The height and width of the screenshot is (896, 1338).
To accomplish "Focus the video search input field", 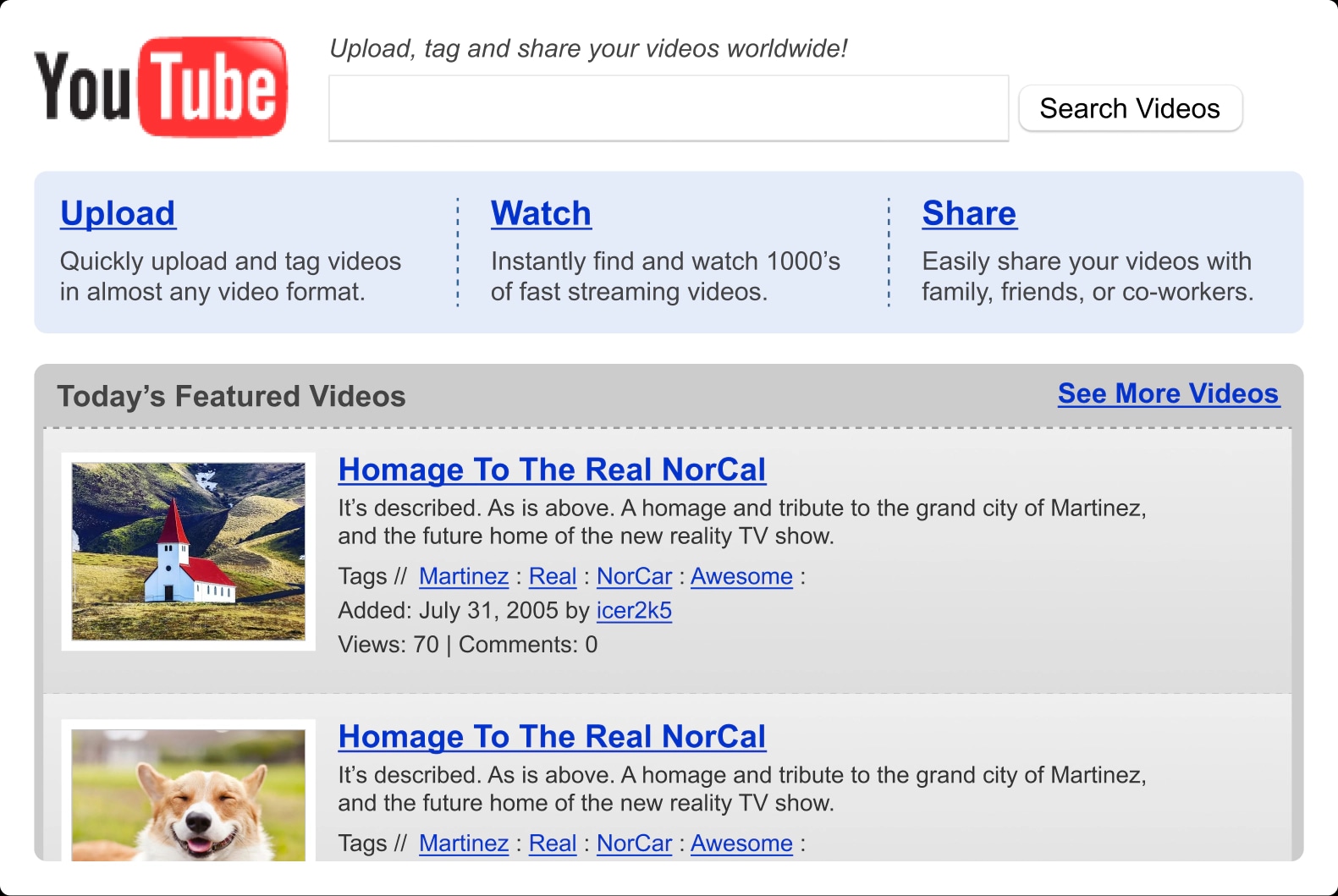I will click(669, 108).
